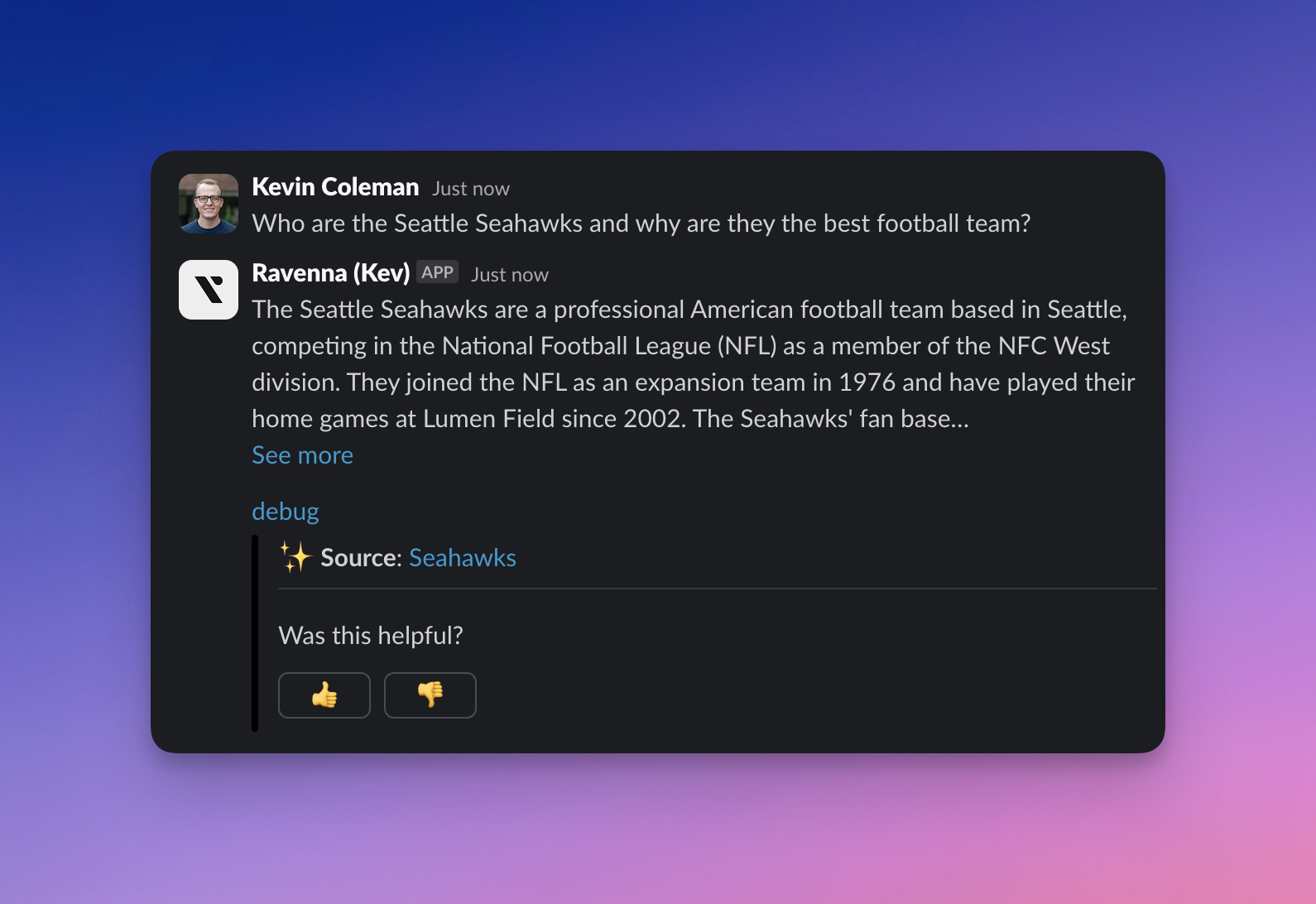1316x904 pixels.
Task: Open the Seahawks source link
Action: [x=463, y=558]
